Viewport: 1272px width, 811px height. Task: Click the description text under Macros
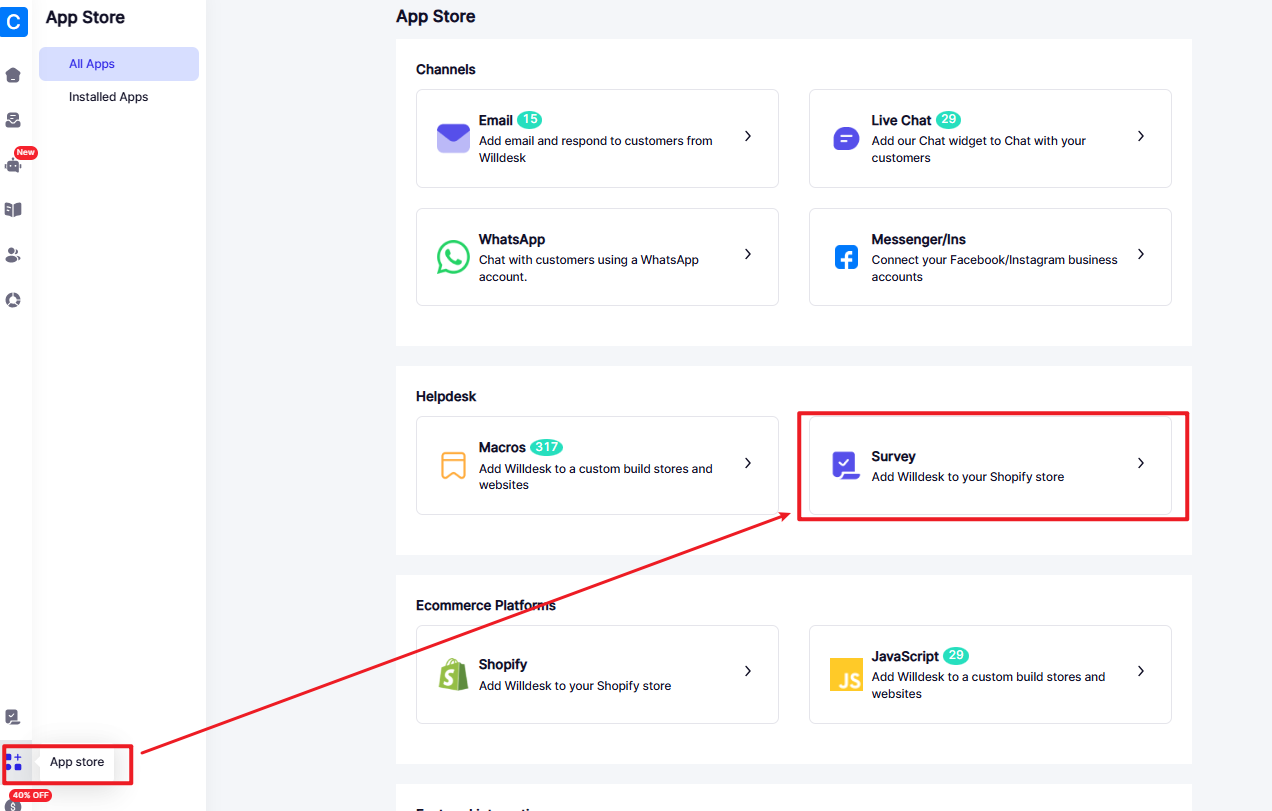(596, 477)
